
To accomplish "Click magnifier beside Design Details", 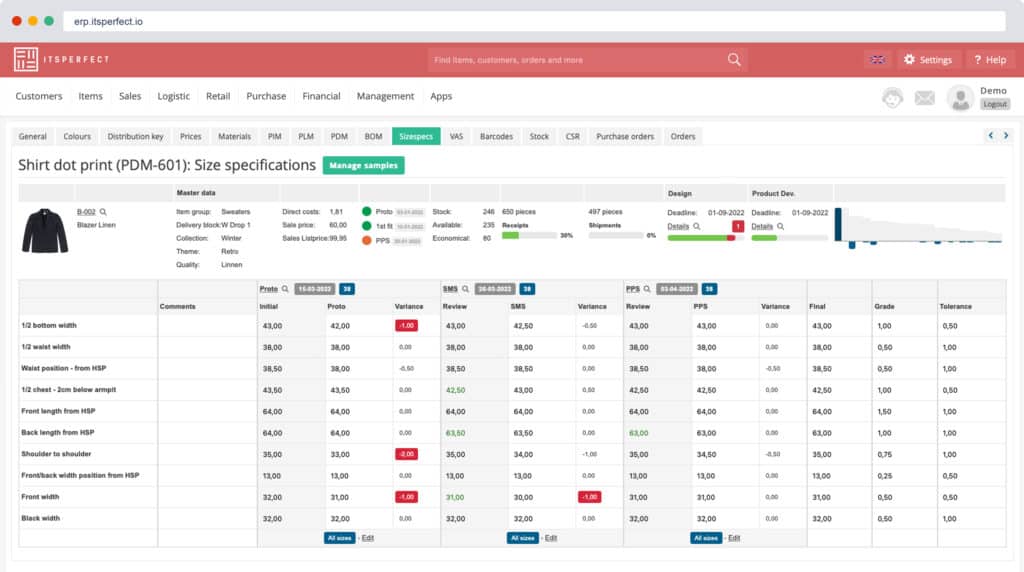I will (697, 227).
